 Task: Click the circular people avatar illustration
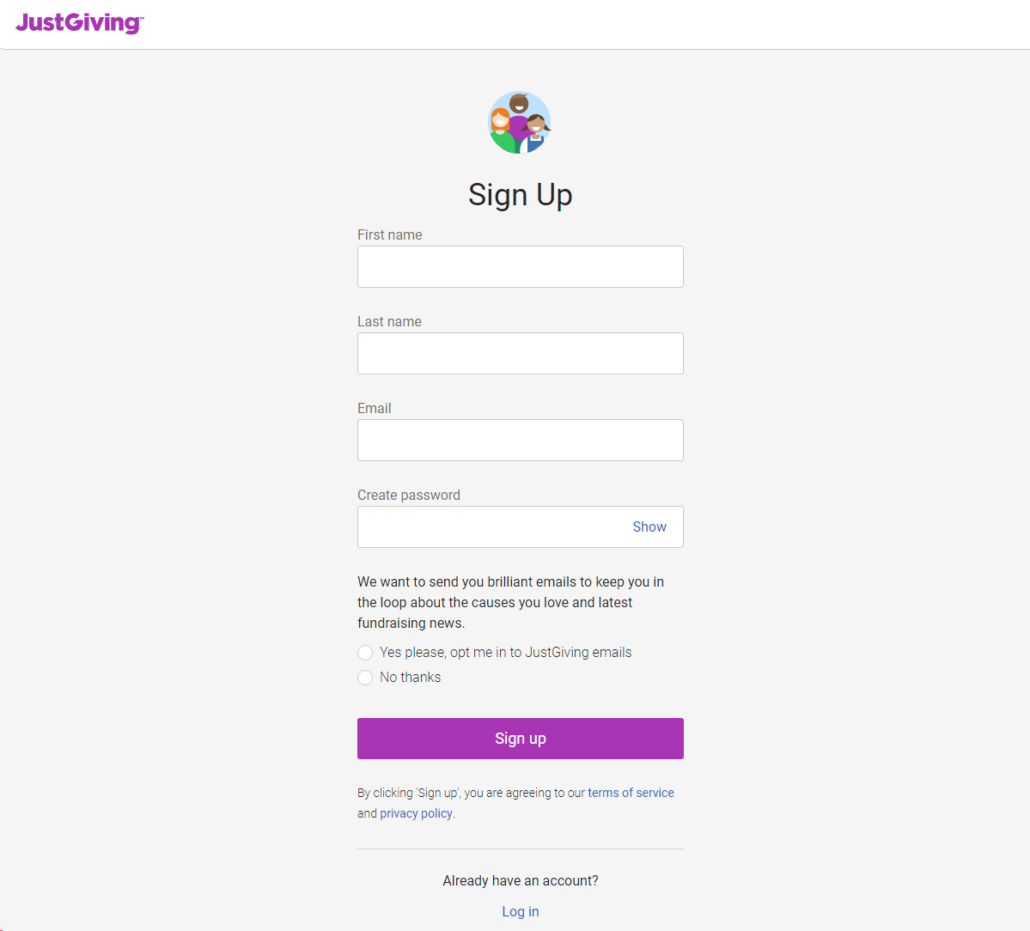tap(520, 123)
